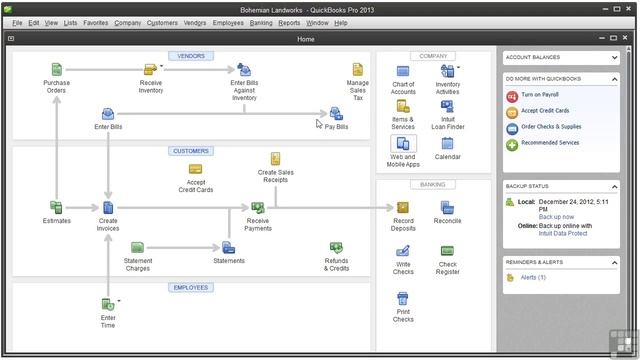Click Back up now link
640x360 pixels.
point(556,217)
